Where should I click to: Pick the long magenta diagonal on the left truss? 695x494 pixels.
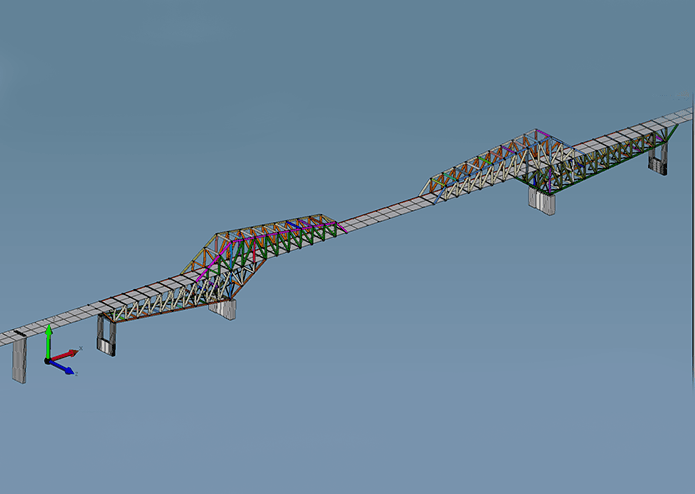pyautogui.click(x=215, y=261)
